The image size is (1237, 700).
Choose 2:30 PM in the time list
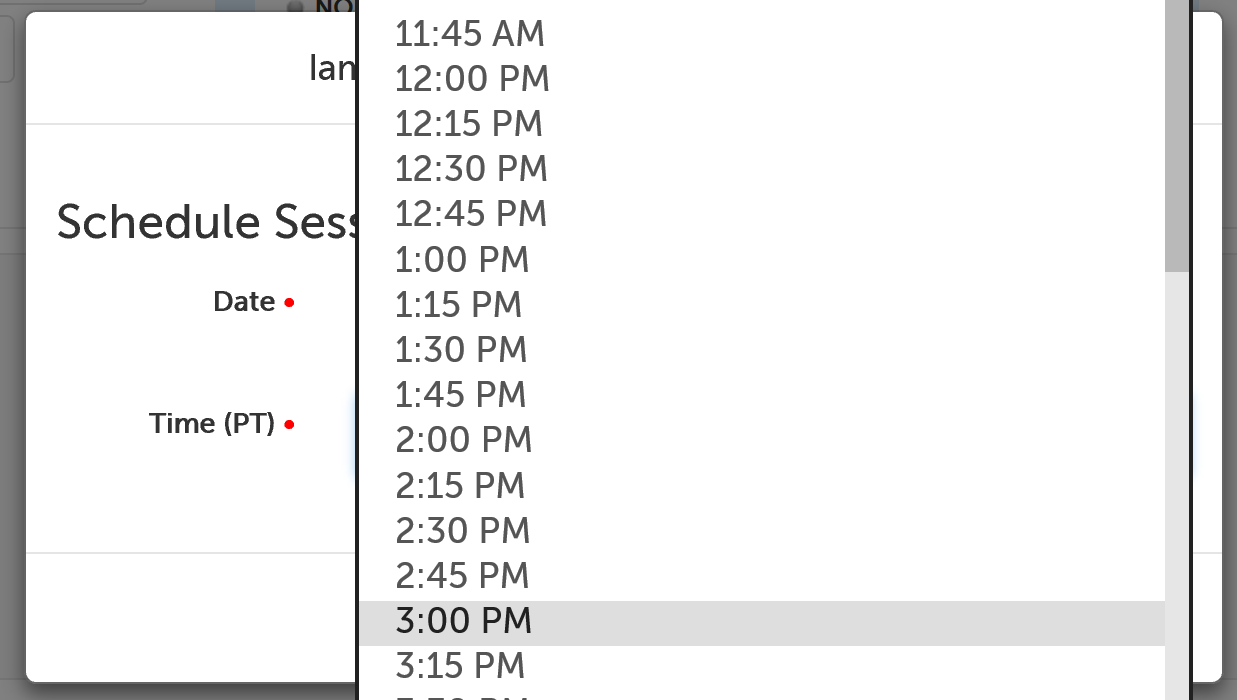click(x=462, y=530)
